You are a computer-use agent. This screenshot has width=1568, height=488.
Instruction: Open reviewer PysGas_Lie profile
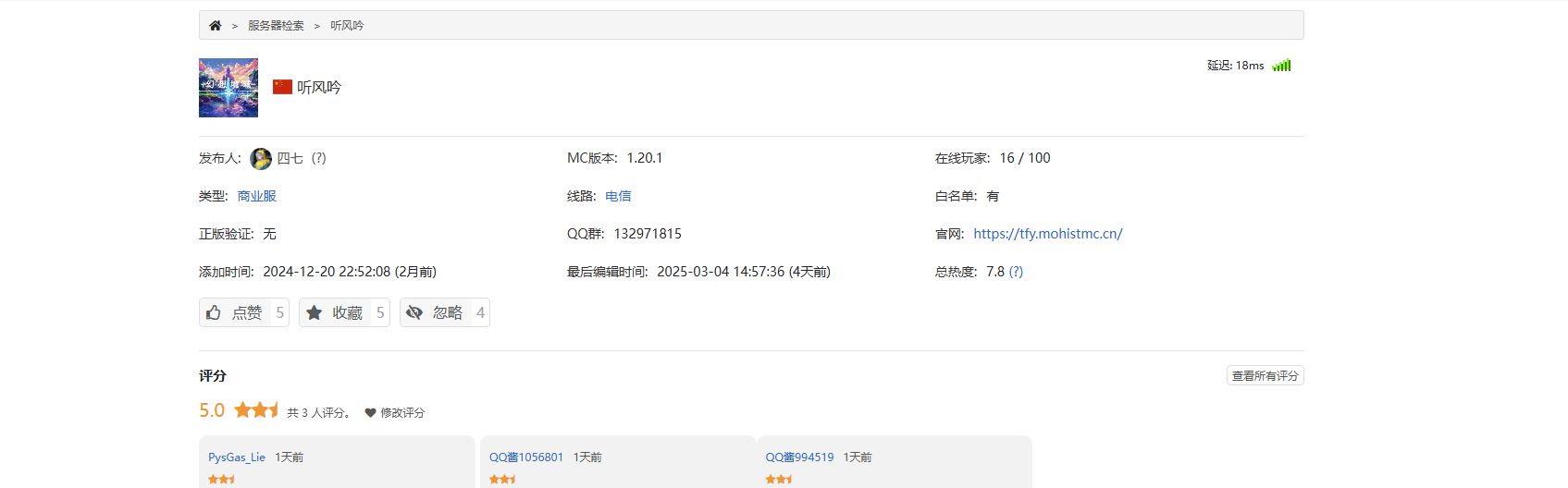coord(237,457)
